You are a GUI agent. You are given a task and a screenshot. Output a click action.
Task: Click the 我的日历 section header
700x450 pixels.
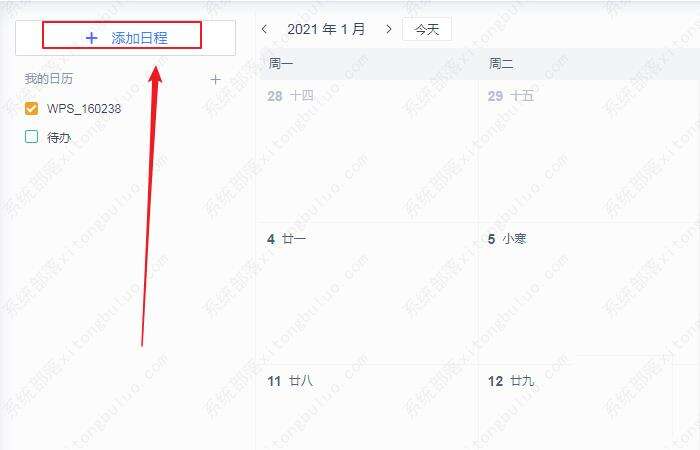click(49, 79)
